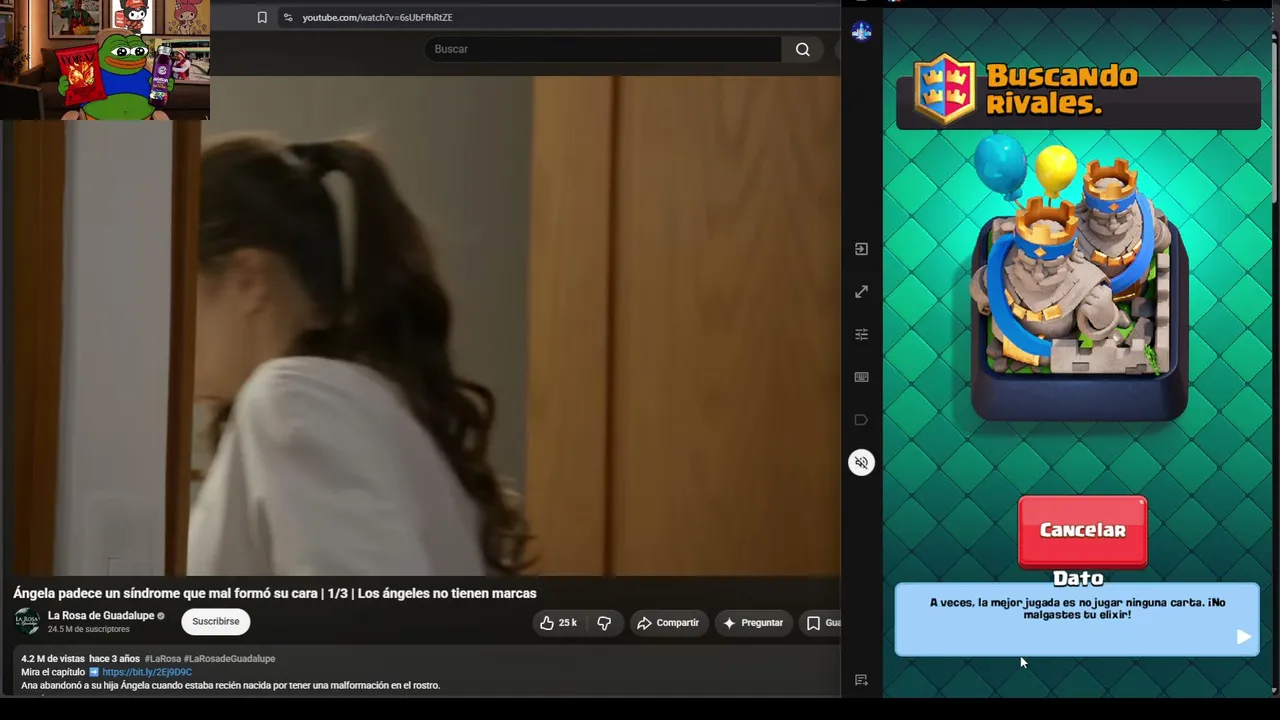Click the exit arrow icon in emulator sidebar
1280x720 pixels.
[861, 249]
